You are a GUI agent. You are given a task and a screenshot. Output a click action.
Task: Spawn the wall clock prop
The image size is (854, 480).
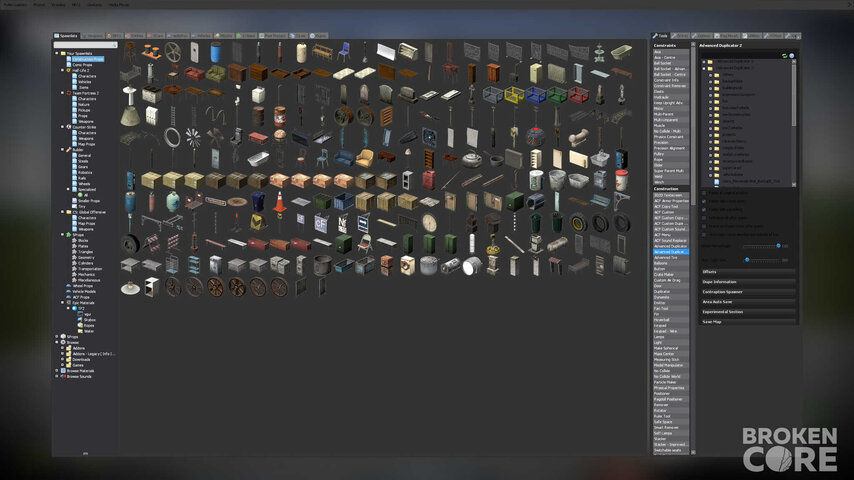tap(429, 223)
